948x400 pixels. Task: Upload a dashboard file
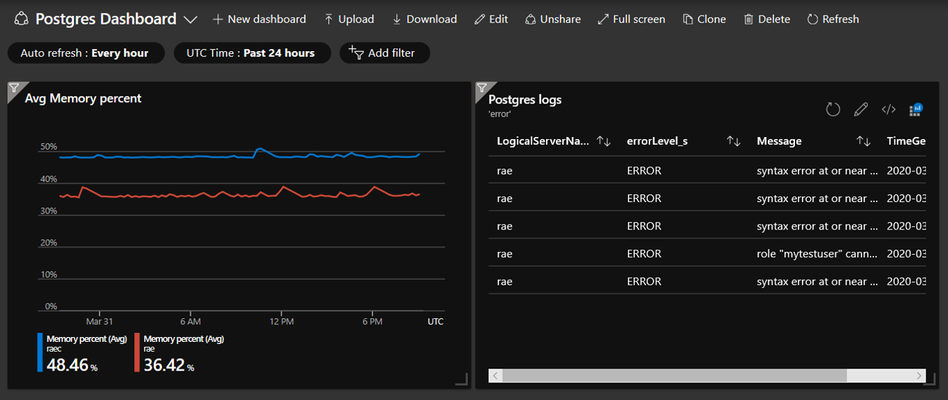point(349,19)
